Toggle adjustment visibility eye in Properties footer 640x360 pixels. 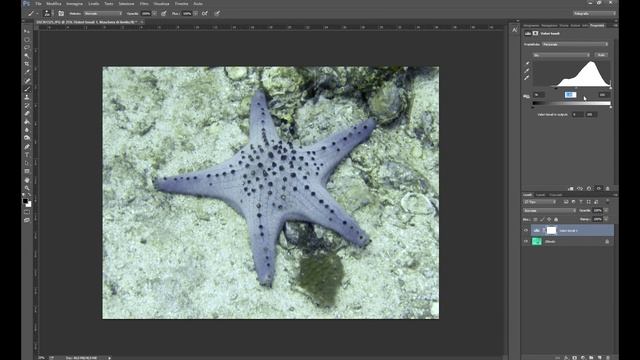(599, 189)
